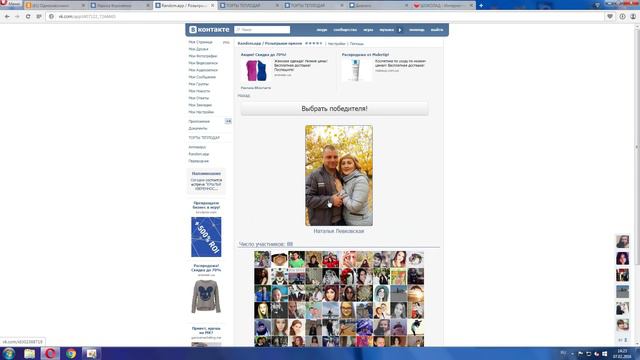Click the system tray flag icon

point(581,353)
